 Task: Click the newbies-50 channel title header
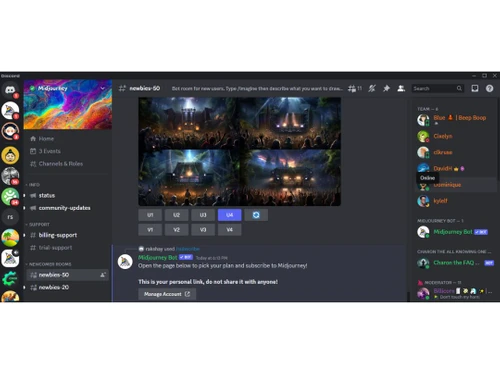click(x=145, y=88)
